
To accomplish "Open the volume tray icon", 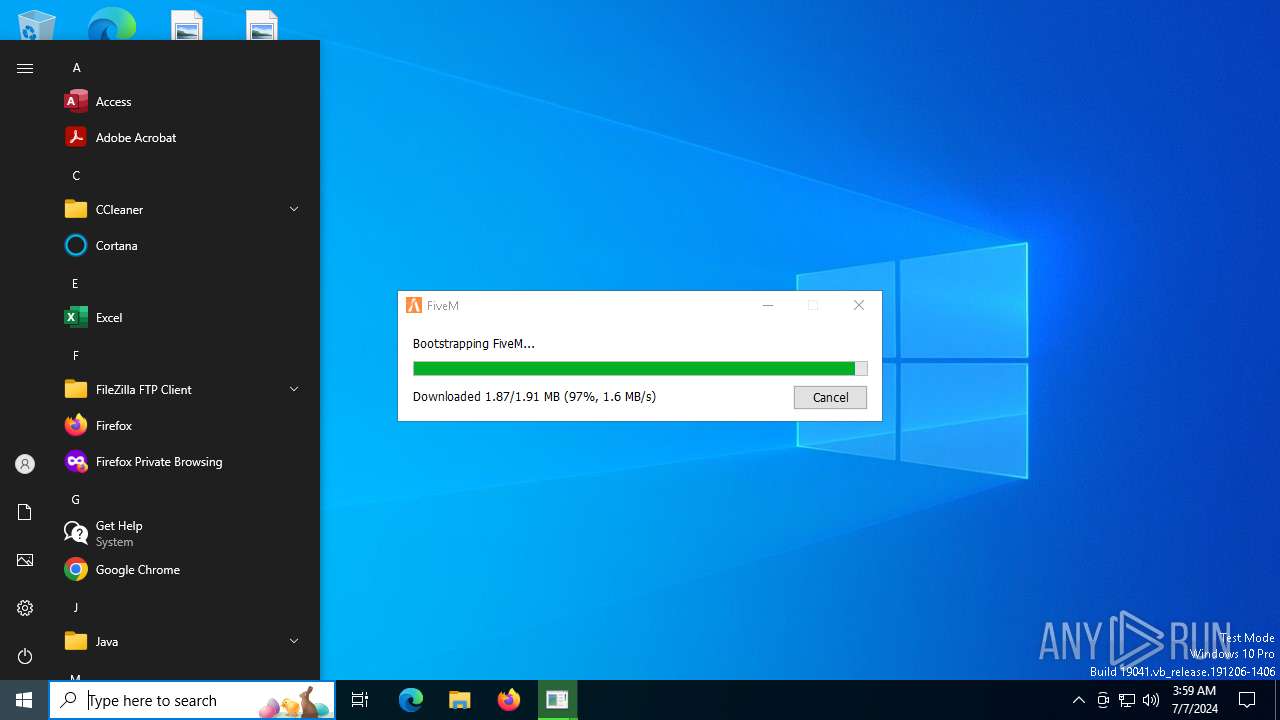I will (1151, 700).
